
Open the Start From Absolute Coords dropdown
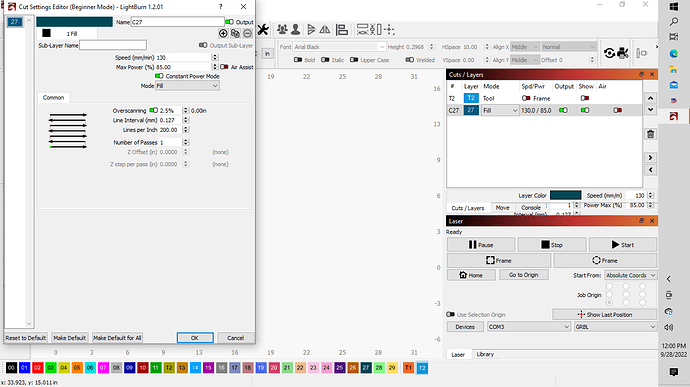(x=631, y=275)
